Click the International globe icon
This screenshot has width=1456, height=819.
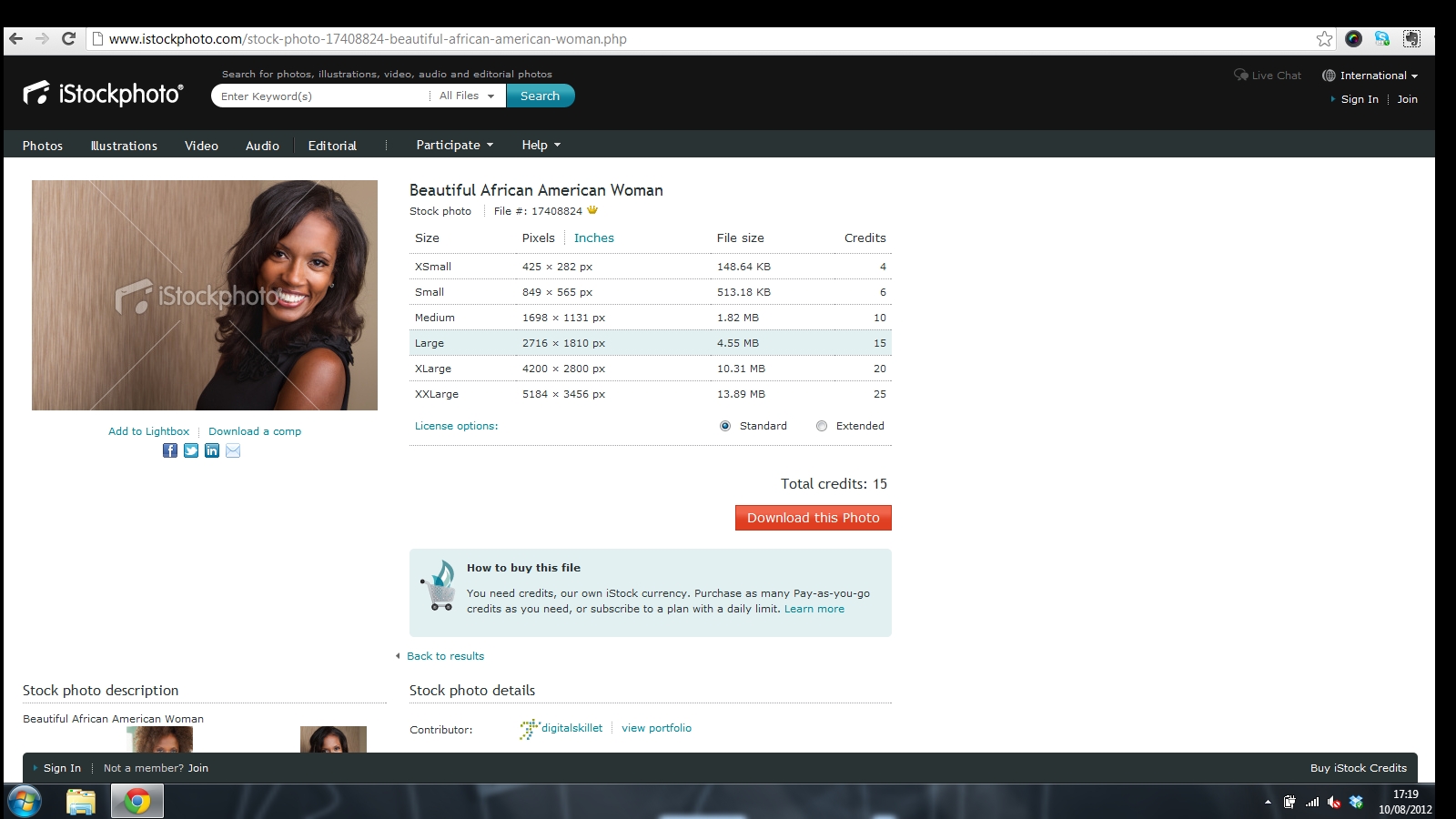(1329, 76)
